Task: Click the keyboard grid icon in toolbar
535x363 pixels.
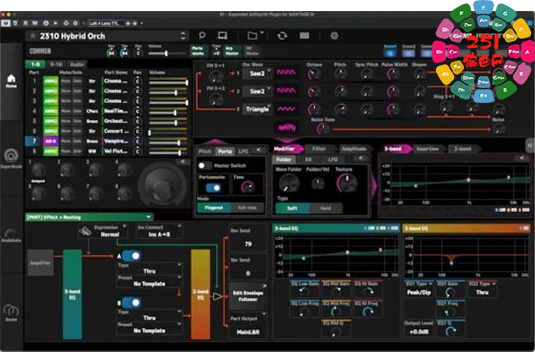Action: coord(304,35)
